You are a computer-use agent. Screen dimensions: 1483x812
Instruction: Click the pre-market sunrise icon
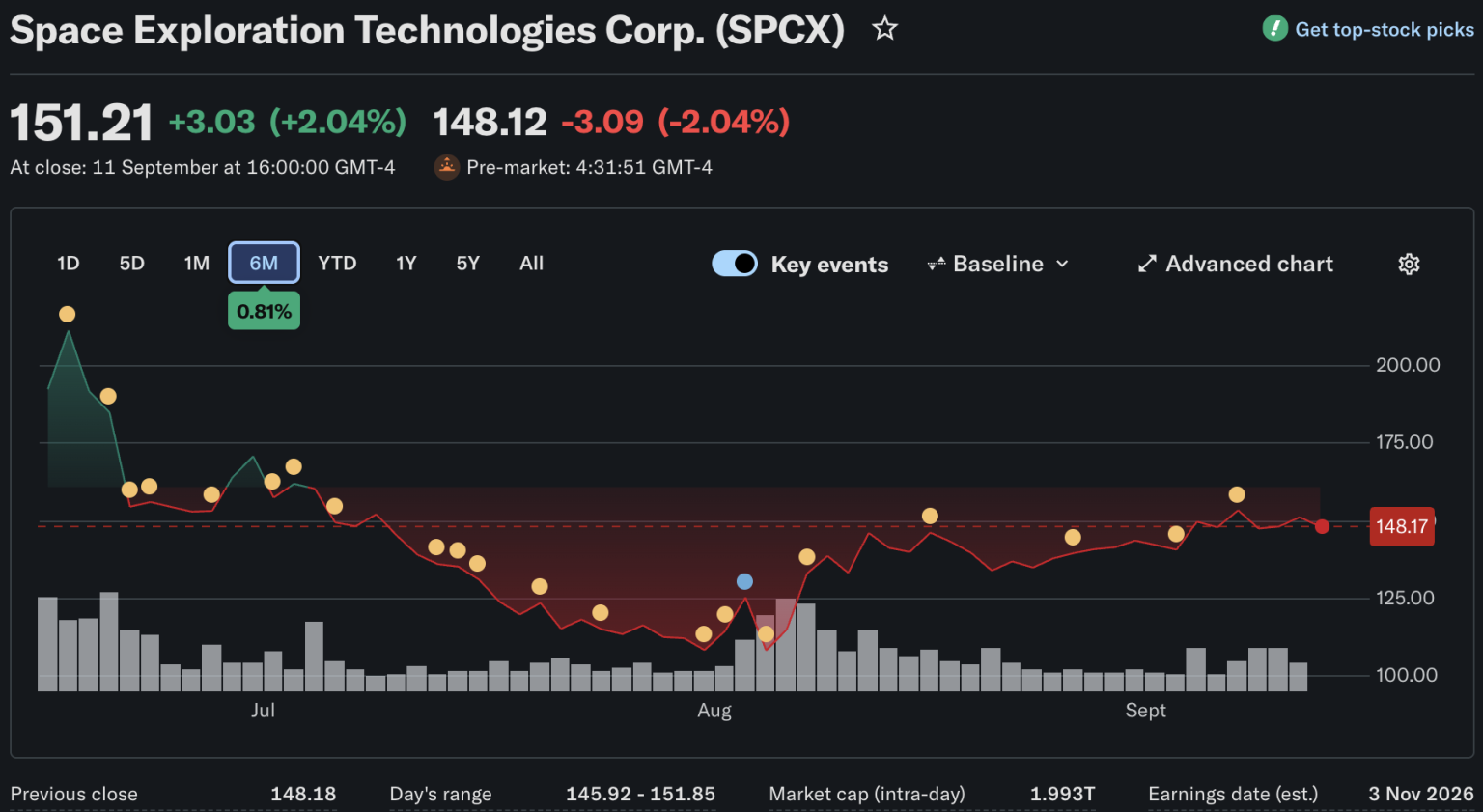click(x=446, y=167)
